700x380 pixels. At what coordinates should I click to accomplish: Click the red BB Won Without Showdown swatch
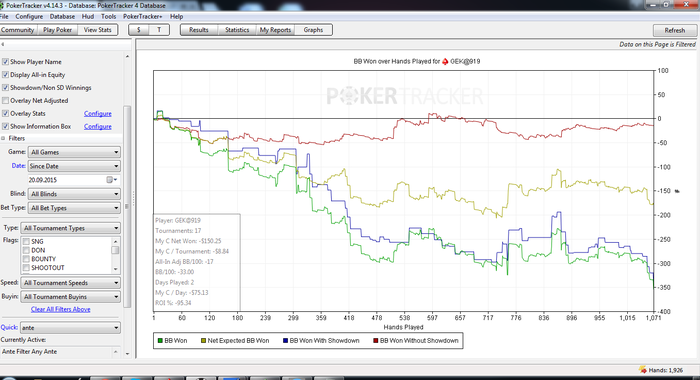(375, 341)
